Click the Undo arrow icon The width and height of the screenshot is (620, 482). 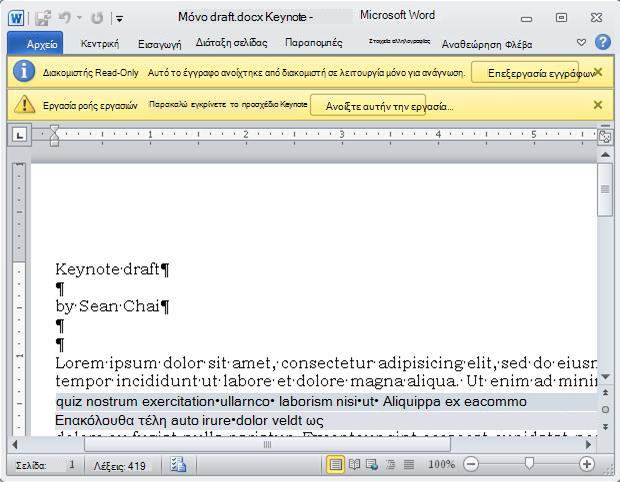(x=64, y=18)
